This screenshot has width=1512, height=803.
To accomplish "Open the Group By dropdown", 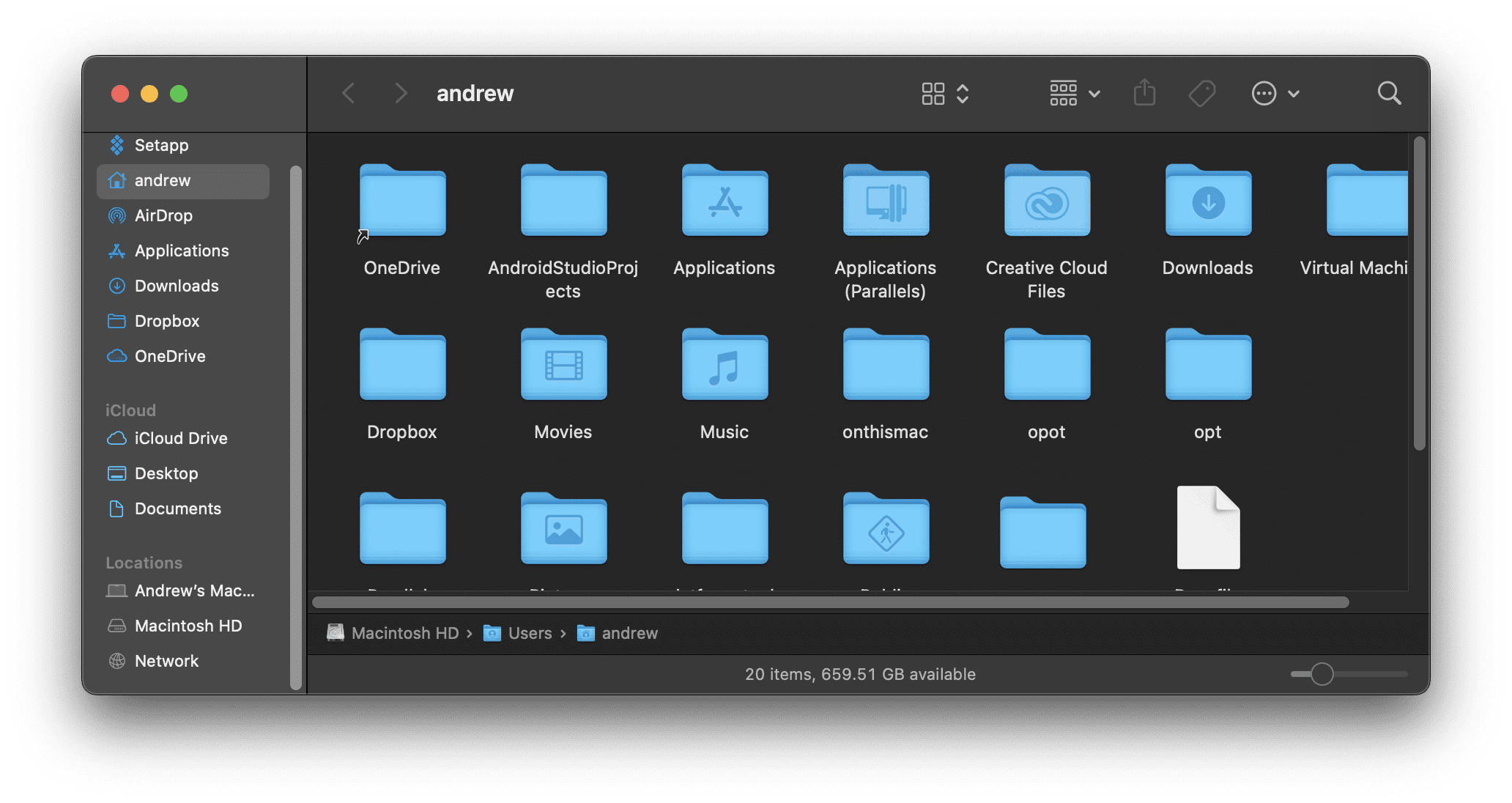I will point(1075,93).
